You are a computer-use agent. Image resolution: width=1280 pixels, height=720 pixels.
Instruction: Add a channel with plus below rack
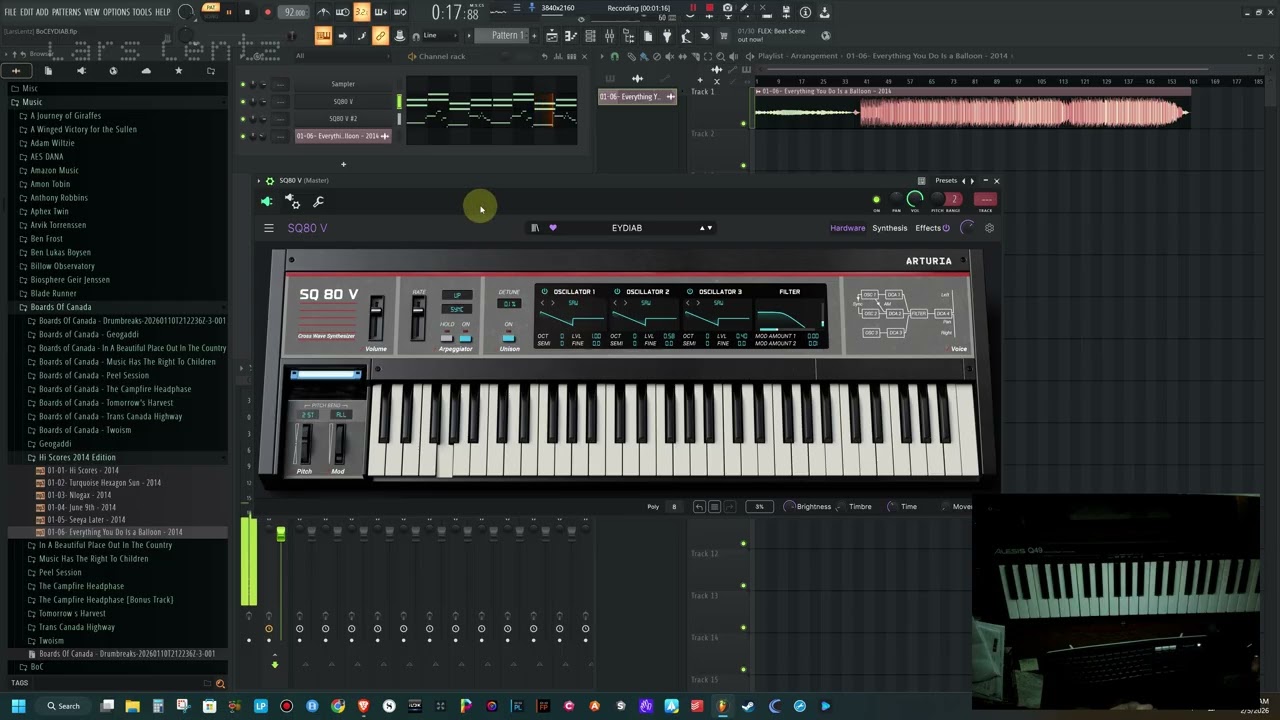(343, 164)
